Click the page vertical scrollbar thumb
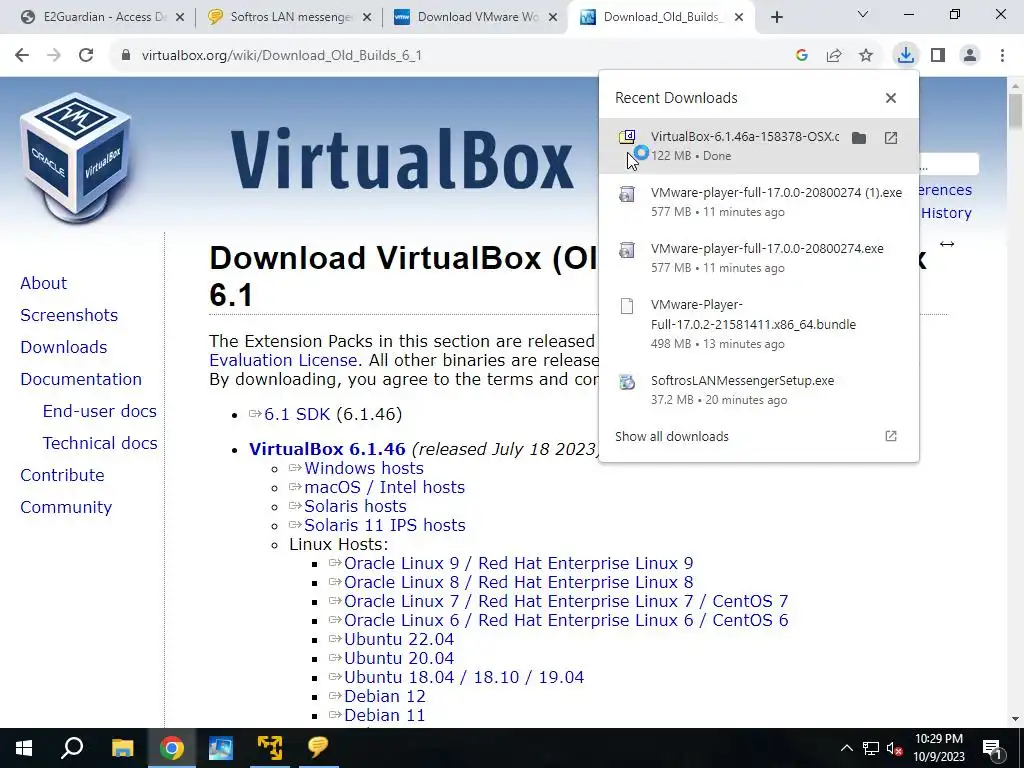 pos(1015,112)
